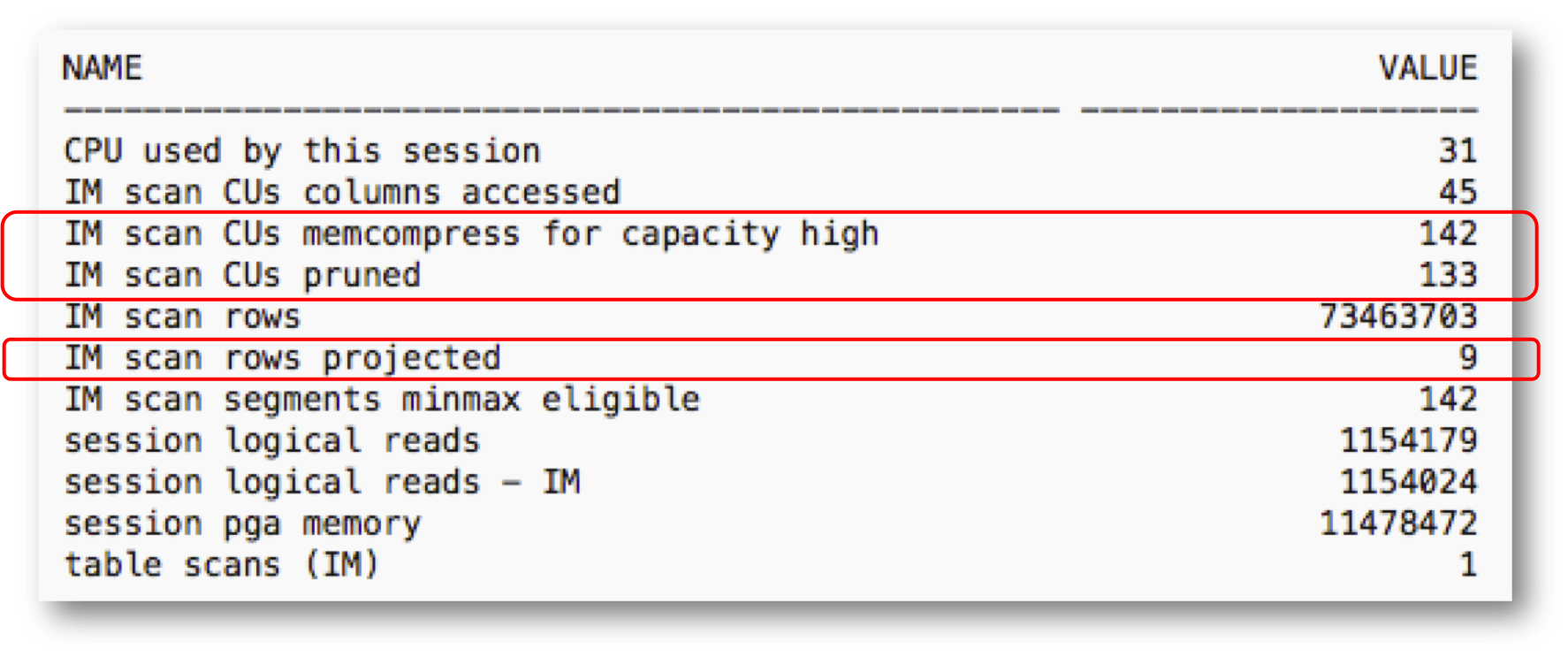The height and width of the screenshot is (657, 1568).
Task: Click the "IM scan CUs pruned" statistic name
Action: point(242,276)
